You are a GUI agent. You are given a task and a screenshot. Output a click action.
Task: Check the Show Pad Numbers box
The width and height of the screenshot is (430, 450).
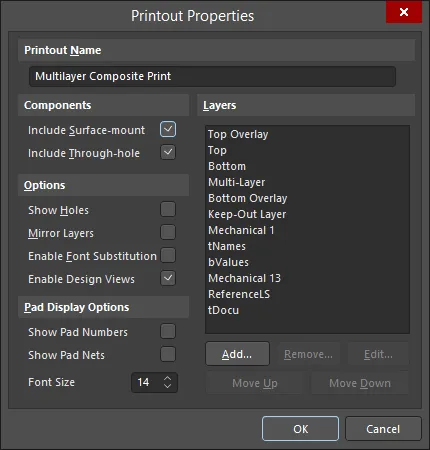pyautogui.click(x=168, y=331)
